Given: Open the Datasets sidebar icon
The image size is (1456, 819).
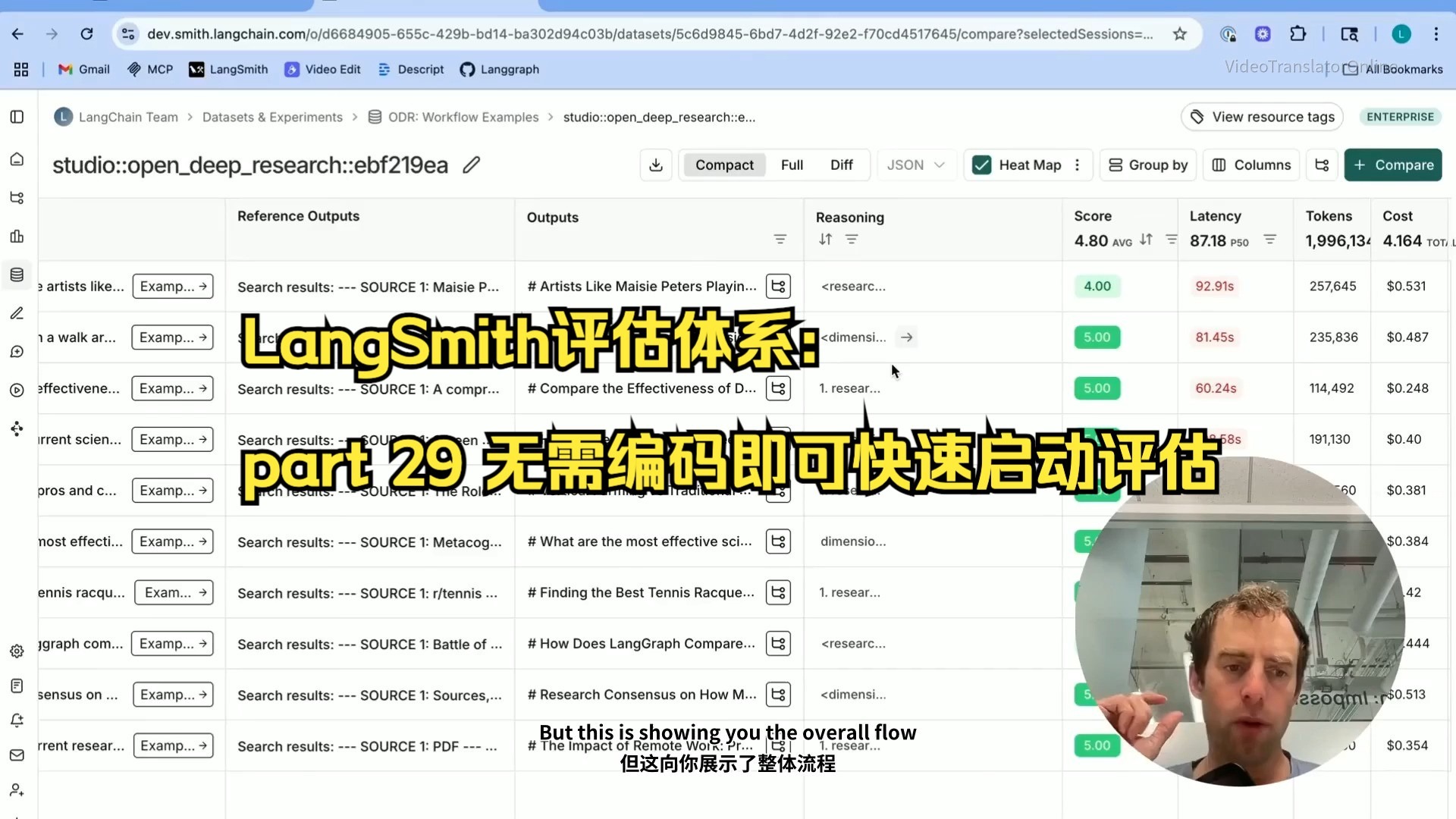Looking at the screenshot, I should [17, 275].
